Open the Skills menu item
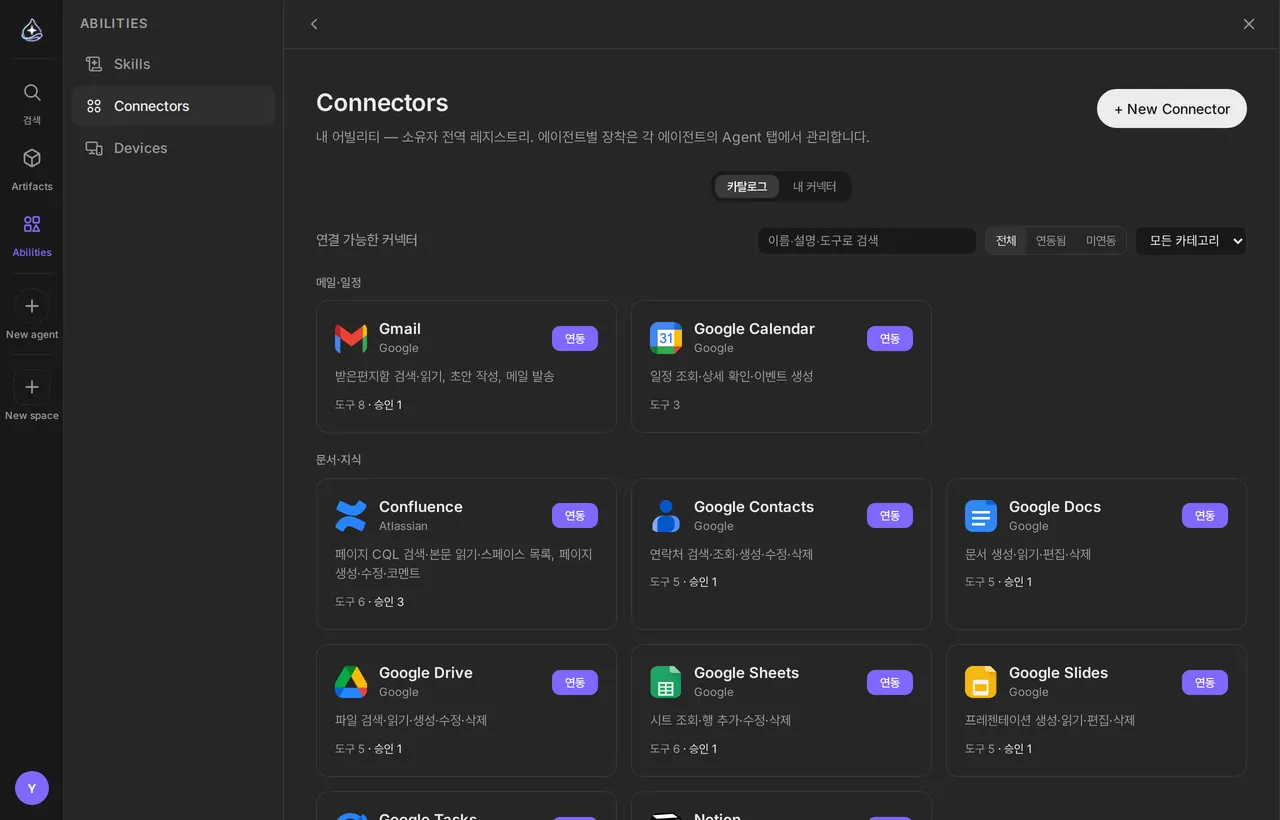Viewport: 1280px width, 820px height. [x=173, y=64]
